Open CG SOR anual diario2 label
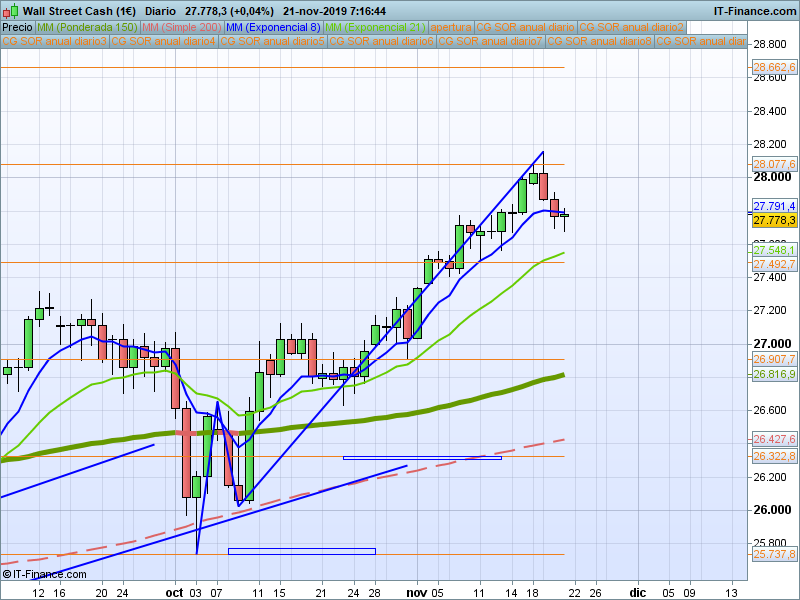Image resolution: width=800 pixels, height=600 pixels. coord(632,28)
